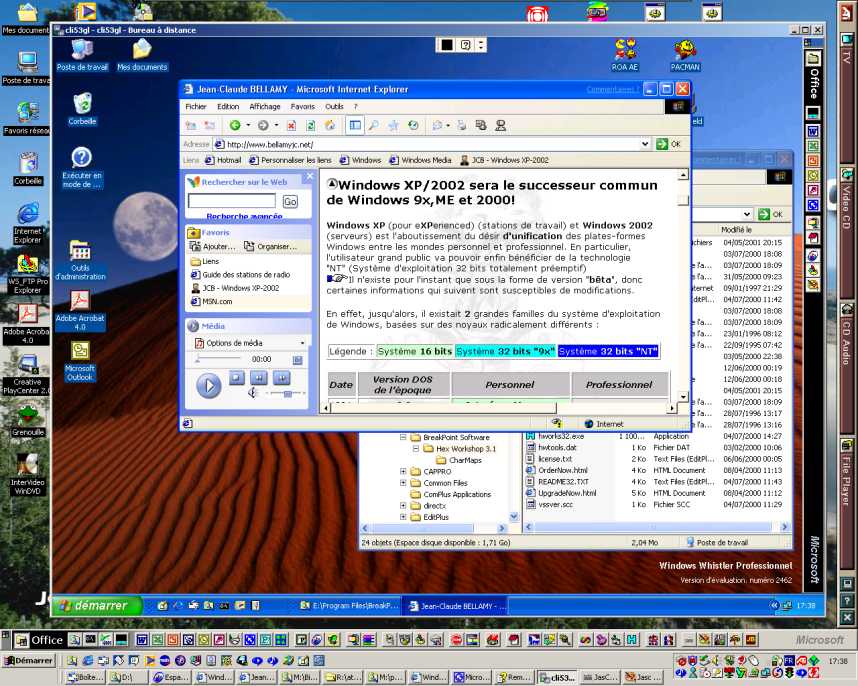Select the CharMaps folder in the Explorer tree
Viewport: 858px width, 686px height.
(x=459, y=461)
